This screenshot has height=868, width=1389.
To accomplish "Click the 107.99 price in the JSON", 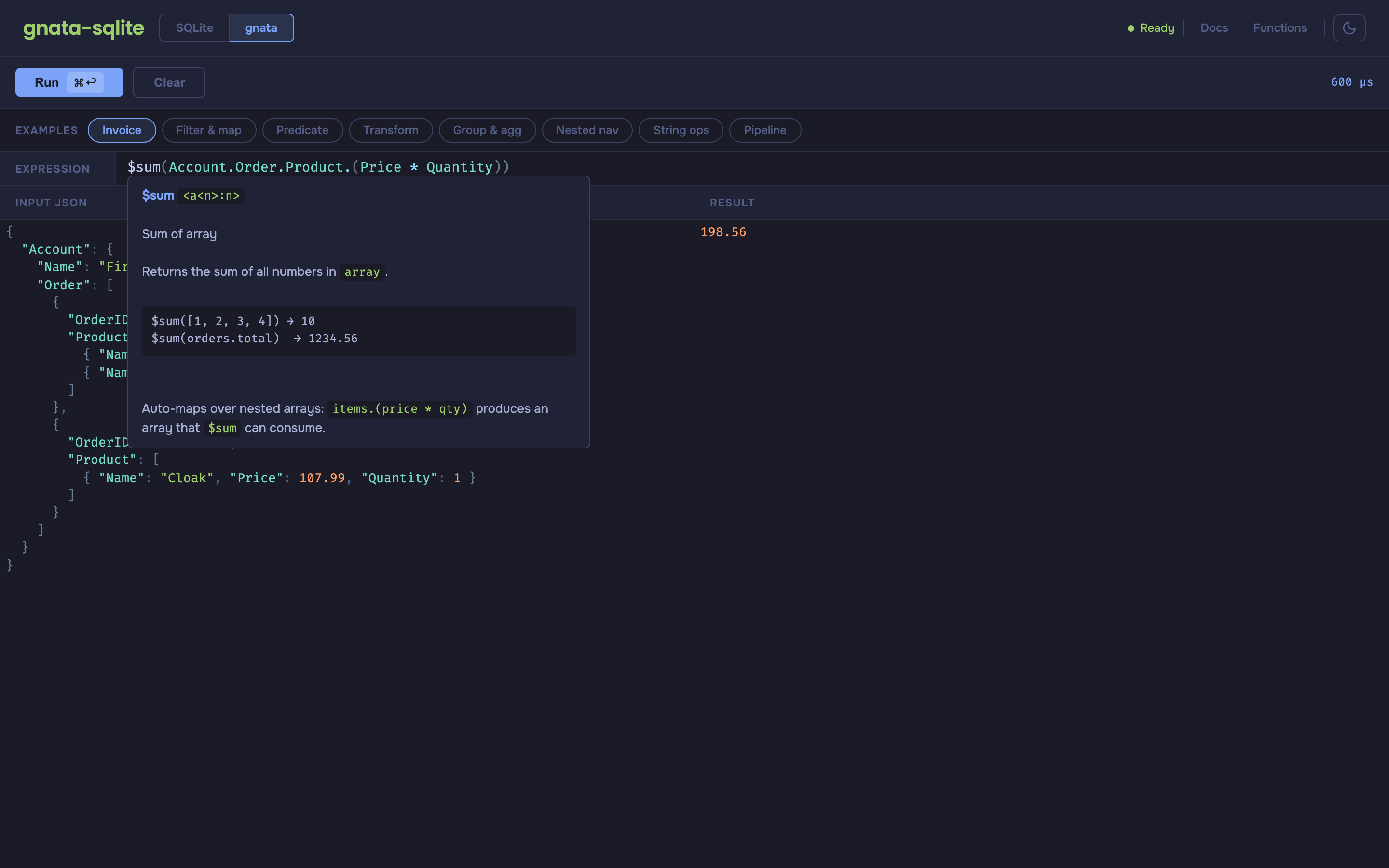I will point(322,478).
